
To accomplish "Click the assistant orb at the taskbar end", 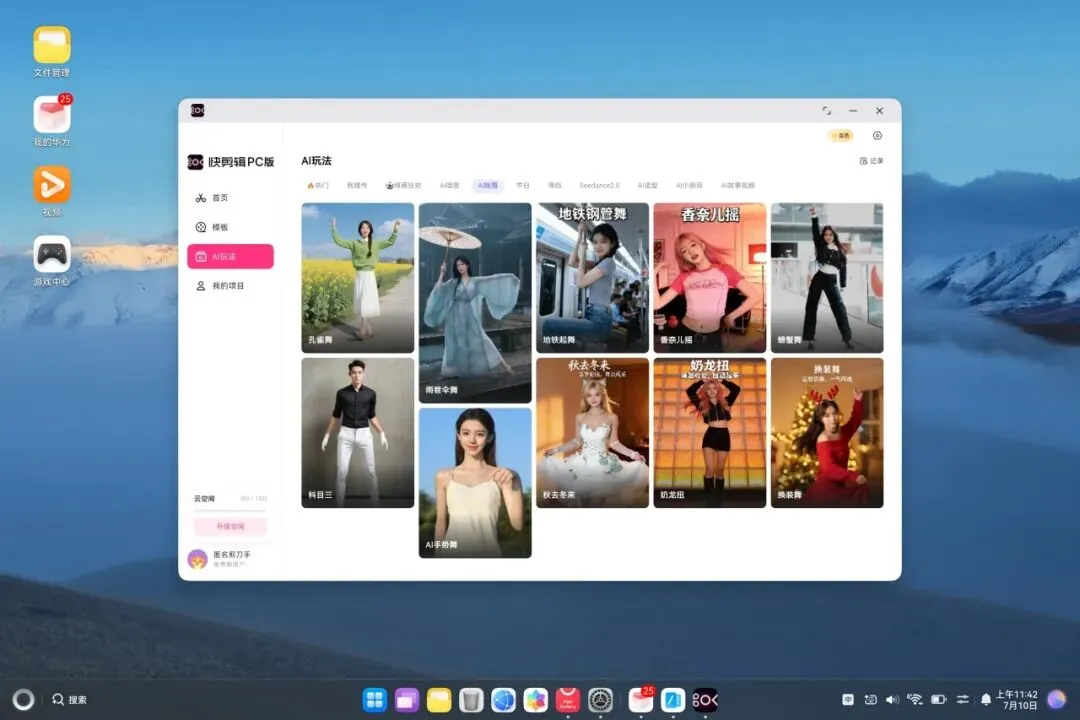I will tap(1057, 699).
